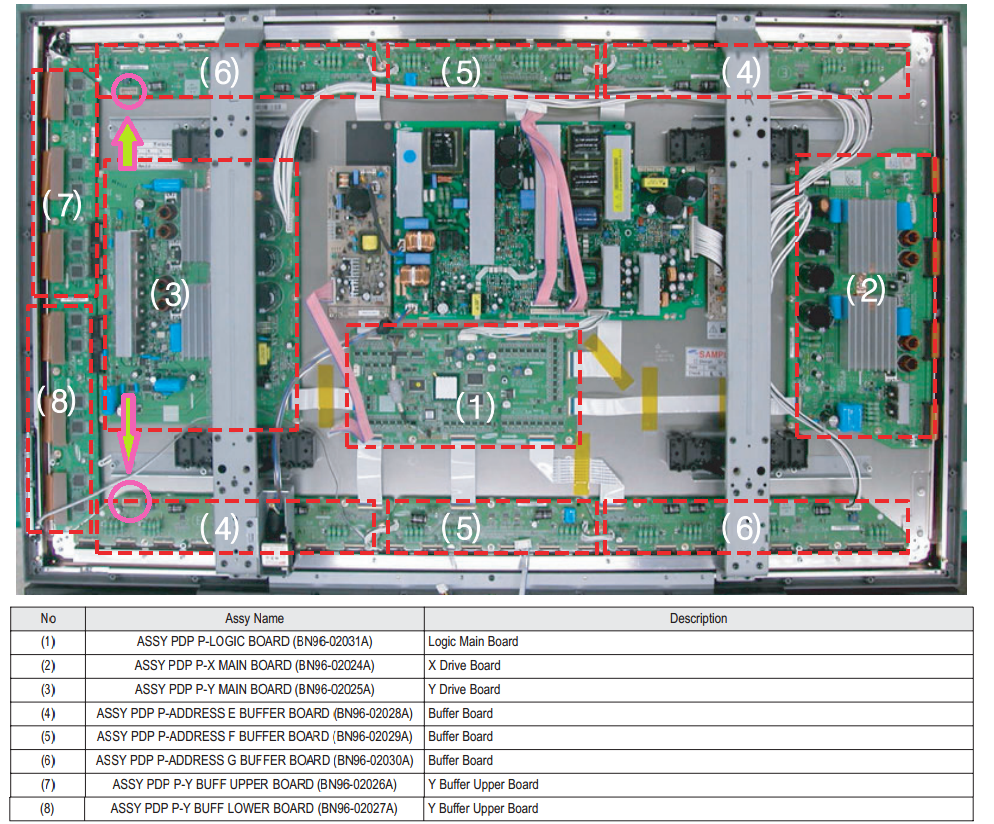Click "Buffer Board" description in row (5)
994x824 pixels.
tap(460, 737)
